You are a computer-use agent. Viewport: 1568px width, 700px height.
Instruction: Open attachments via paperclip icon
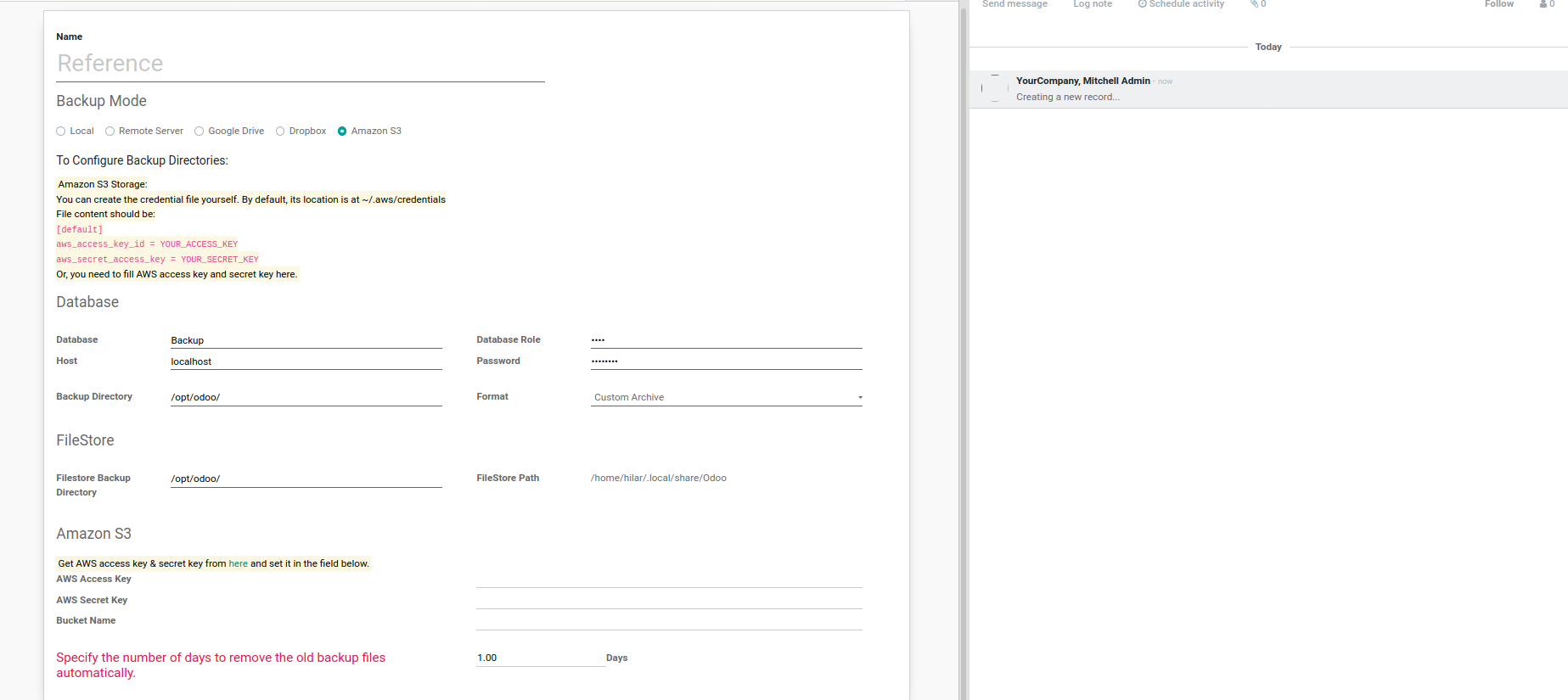(1257, 4)
